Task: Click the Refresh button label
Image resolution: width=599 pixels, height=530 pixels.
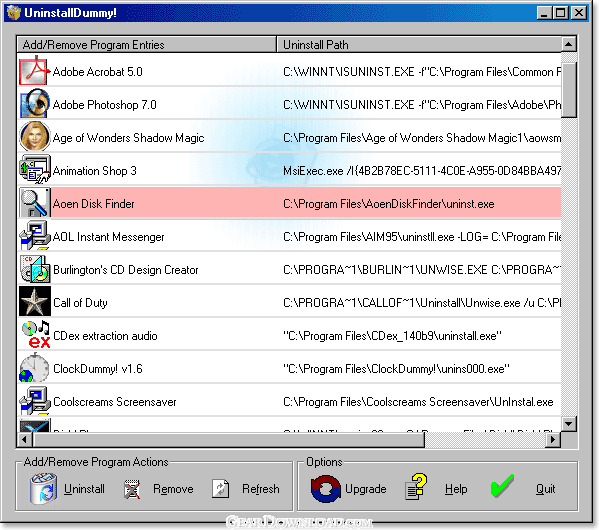Action: 261,489
